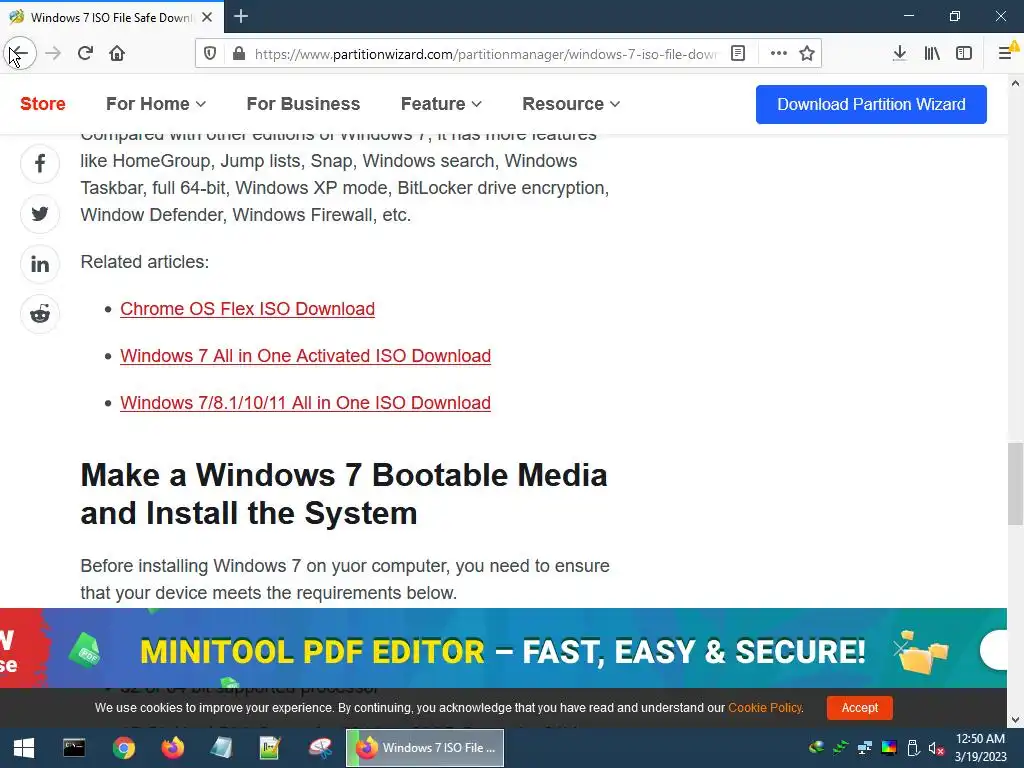The image size is (1024, 768).
Task: Click the 'Make a Windows 7 Bootable Media' heading
Action: pyautogui.click(x=344, y=494)
